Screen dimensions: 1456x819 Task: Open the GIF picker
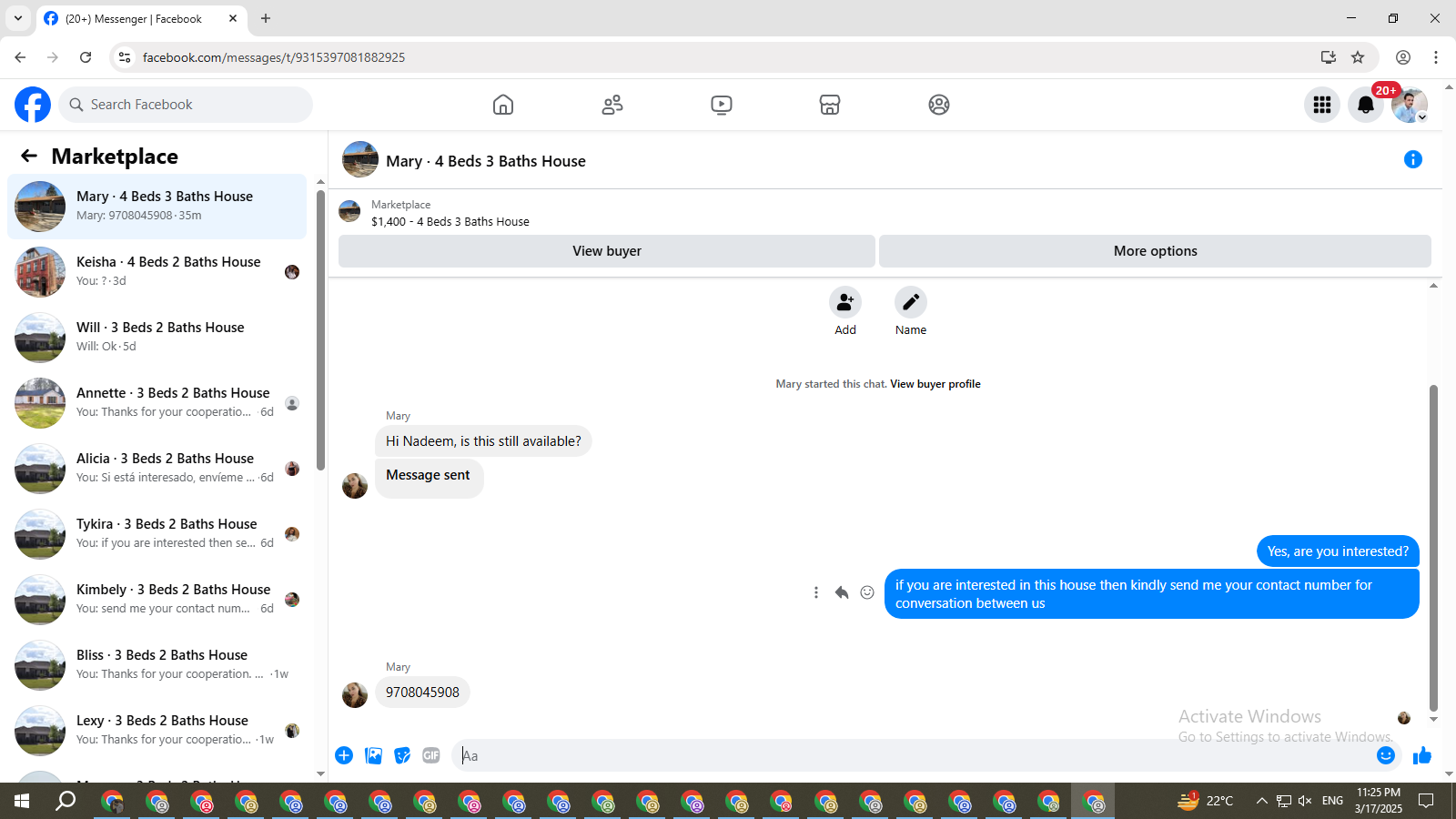coord(431,755)
